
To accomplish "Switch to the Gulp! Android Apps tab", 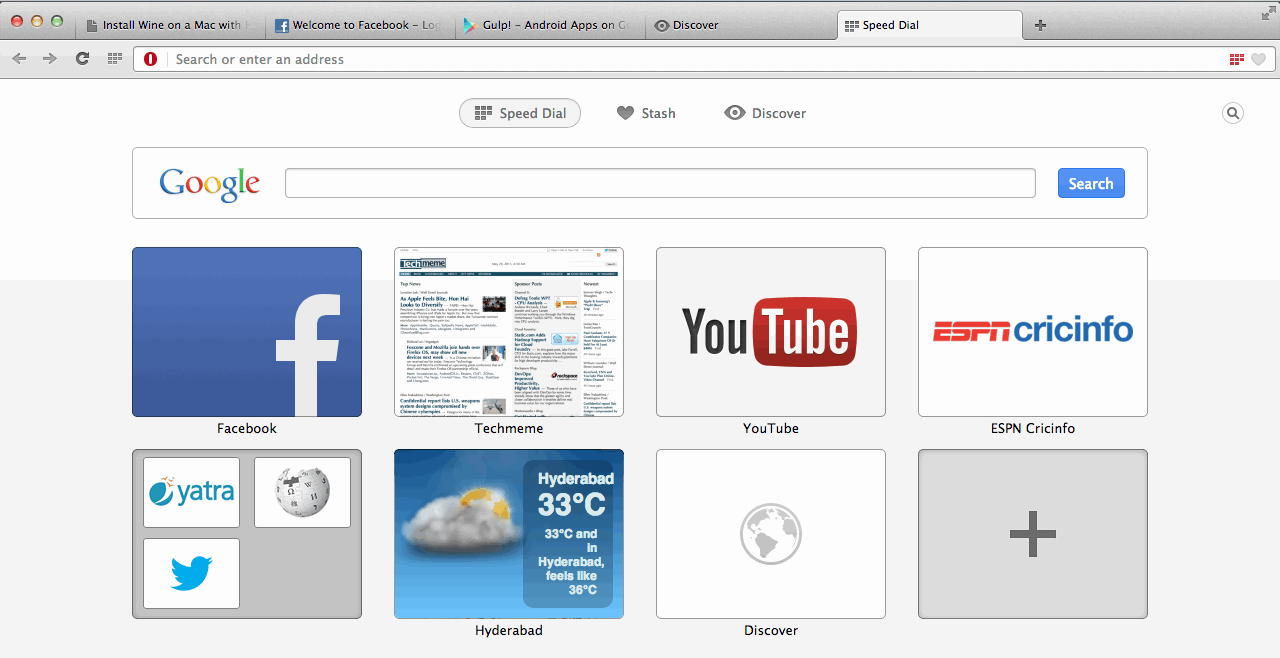I will 548,25.
